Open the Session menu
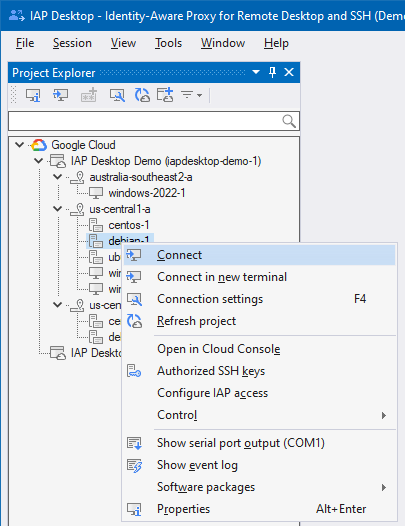Screen dimensions: 405x526 [72, 43]
